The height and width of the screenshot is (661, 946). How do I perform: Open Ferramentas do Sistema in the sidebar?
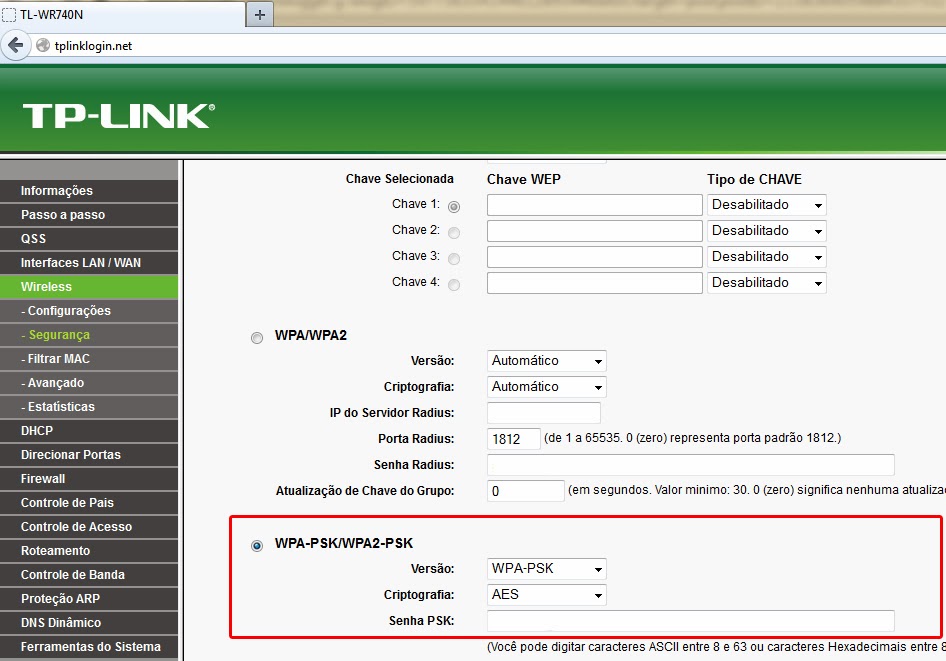tap(89, 647)
